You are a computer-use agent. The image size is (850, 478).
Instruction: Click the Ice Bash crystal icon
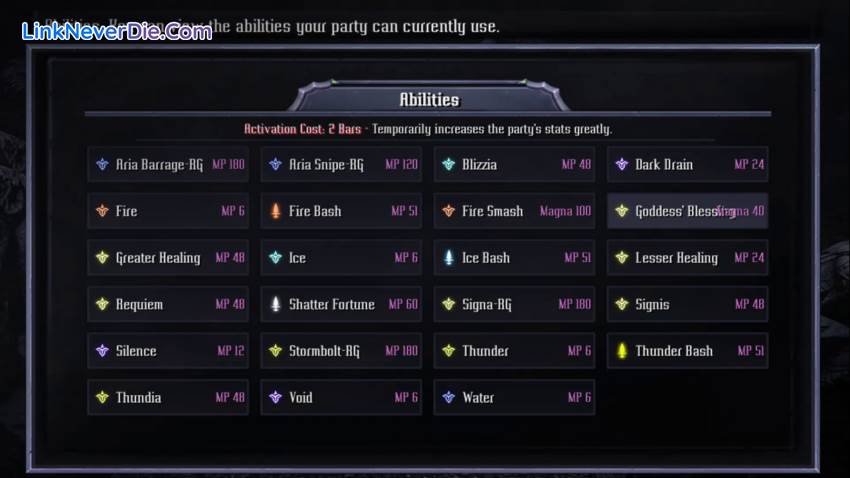[448, 258]
